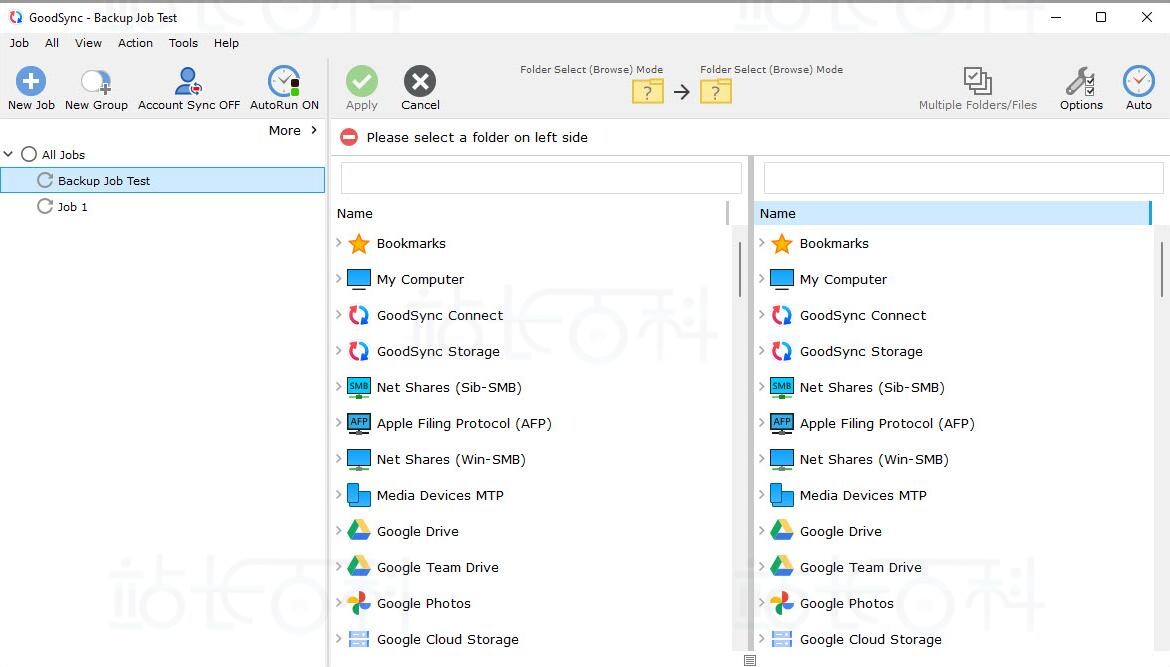1170x667 pixels.
Task: Expand Bookmarks in the right pane
Action: [x=762, y=242]
